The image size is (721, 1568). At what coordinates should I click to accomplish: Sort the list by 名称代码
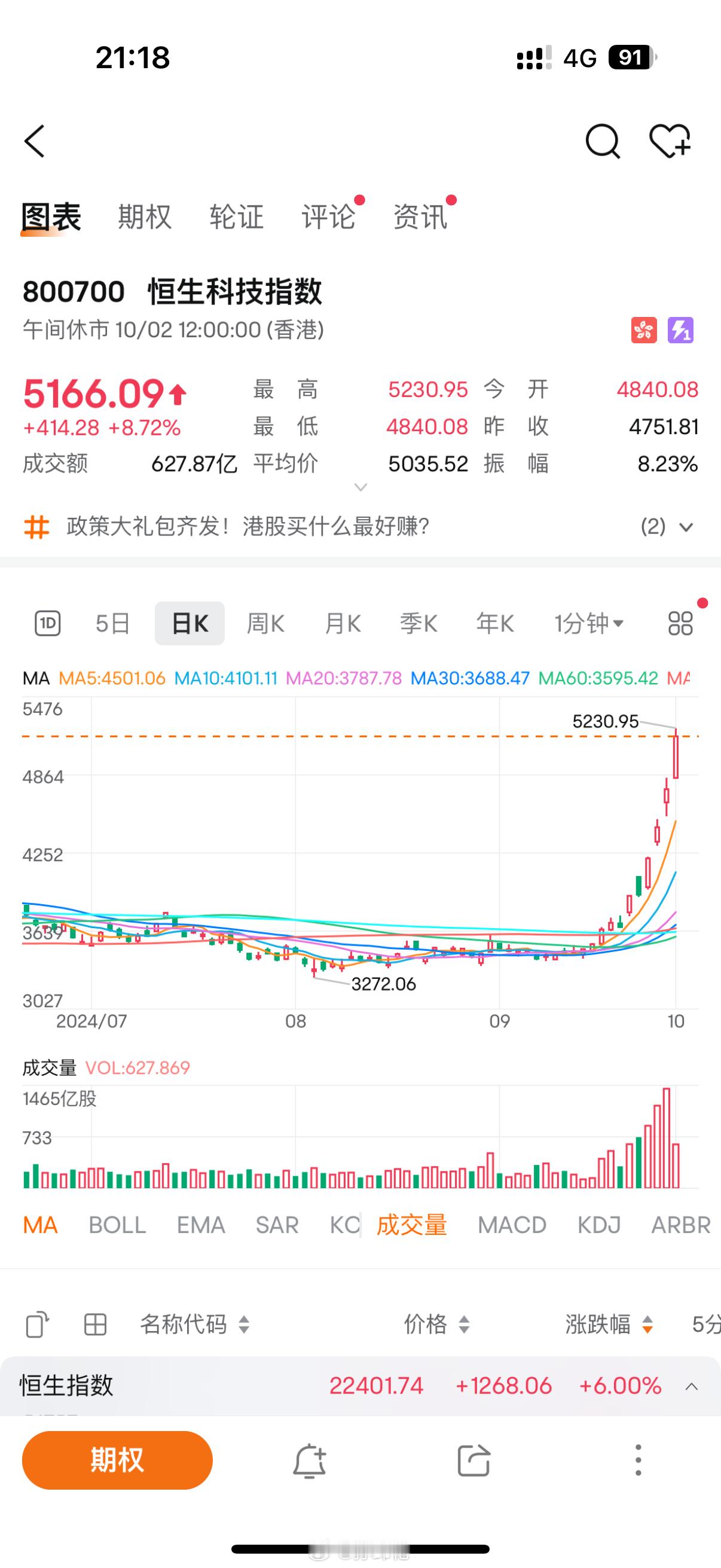pos(195,1324)
